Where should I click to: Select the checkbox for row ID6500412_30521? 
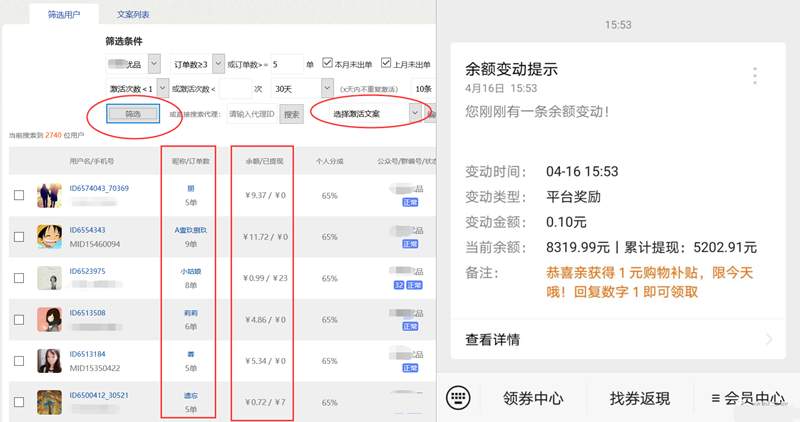tap(19, 402)
